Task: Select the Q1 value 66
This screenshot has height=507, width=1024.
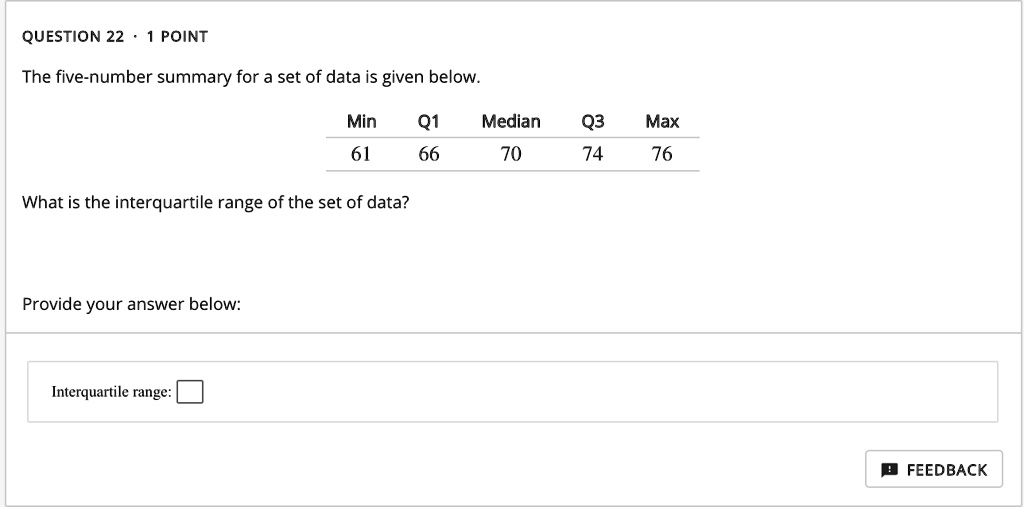Action: tap(429, 154)
